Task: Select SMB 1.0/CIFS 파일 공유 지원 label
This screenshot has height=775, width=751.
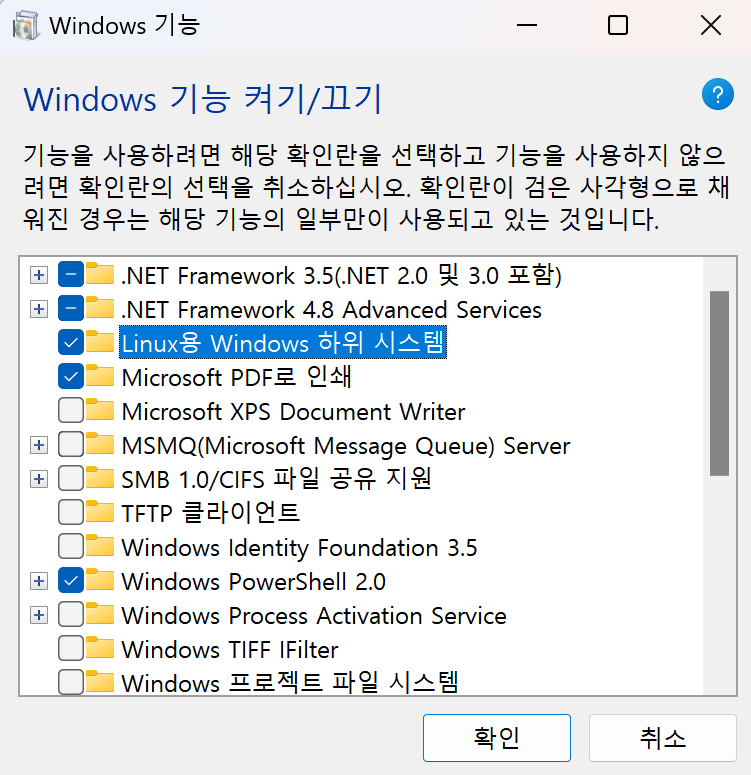Action: click(x=276, y=479)
